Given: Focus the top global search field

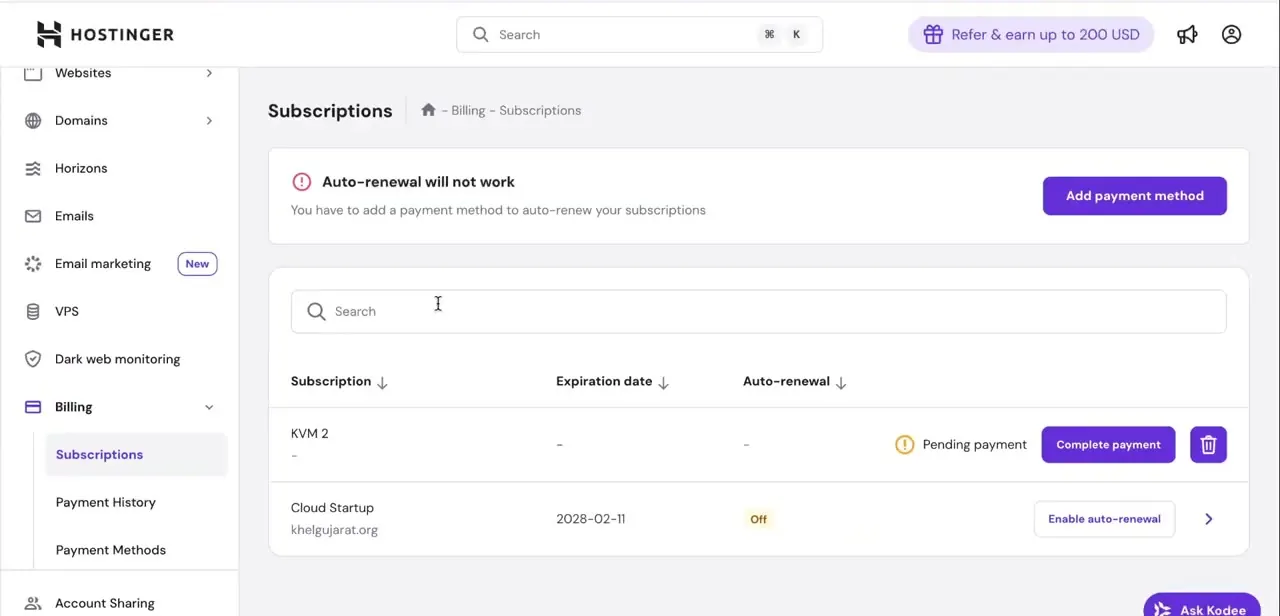Looking at the screenshot, I should [x=639, y=35].
